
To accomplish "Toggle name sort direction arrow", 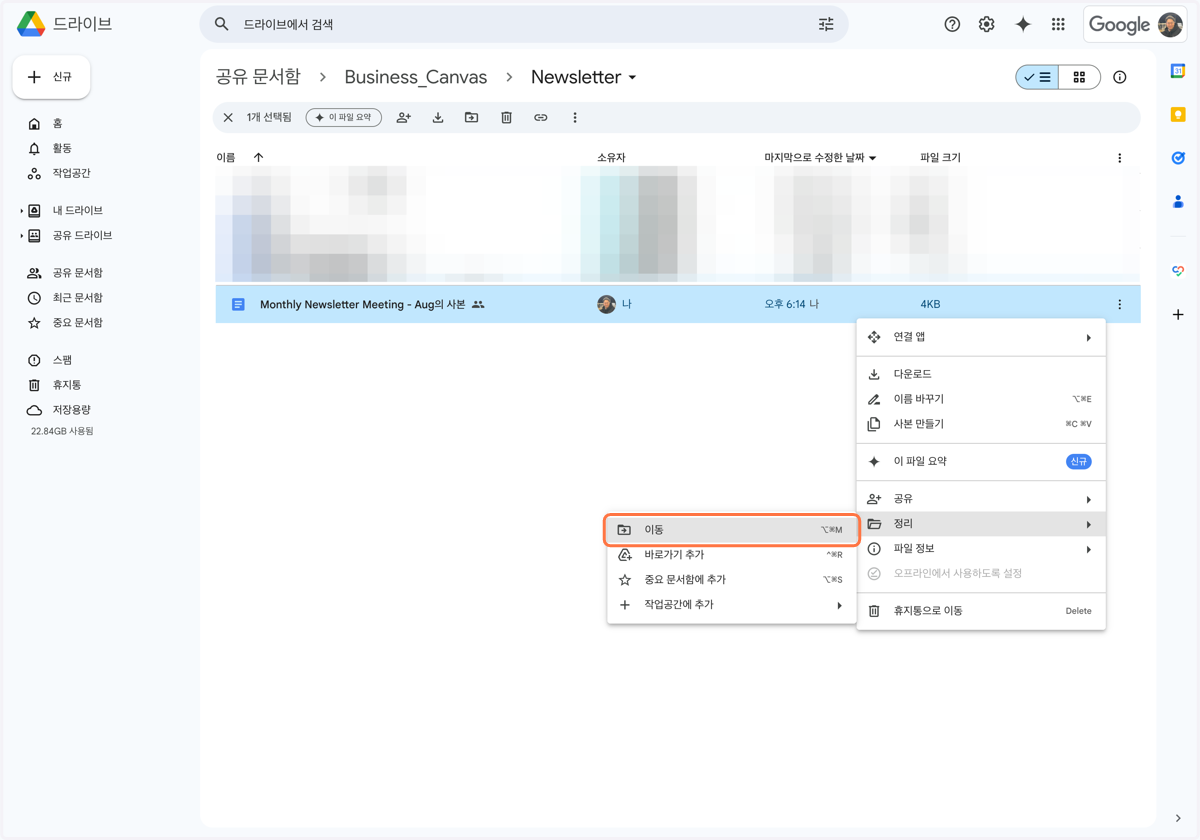I will (259, 158).
